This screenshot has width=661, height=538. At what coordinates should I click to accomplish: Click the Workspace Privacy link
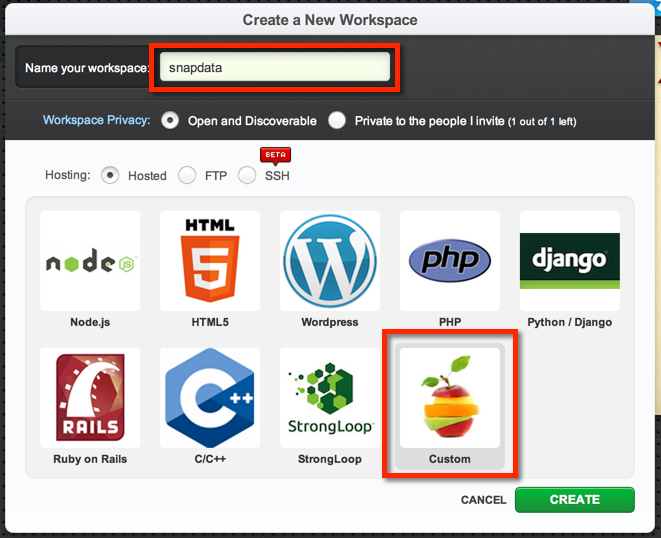coord(97,120)
